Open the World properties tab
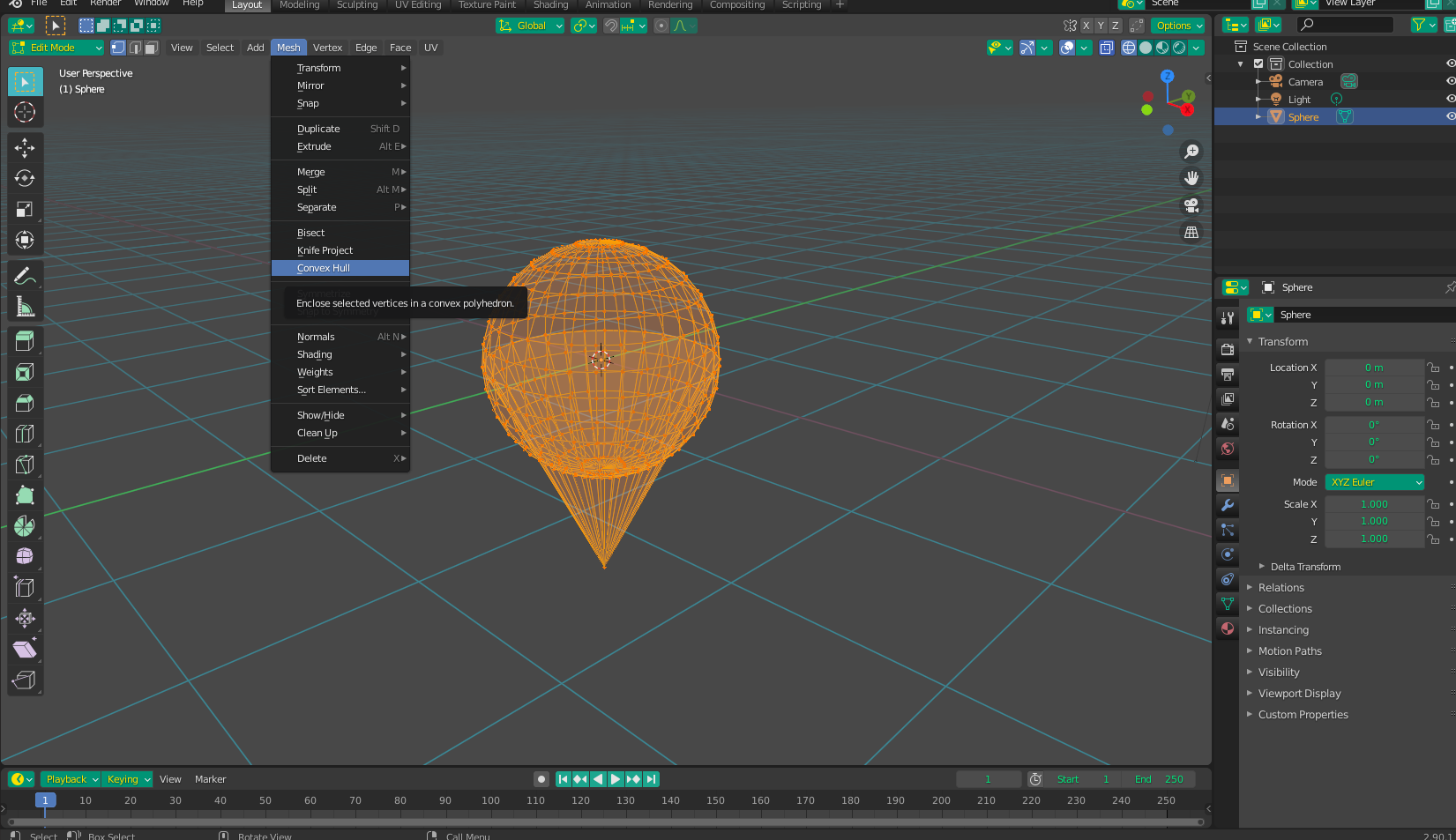1456x840 pixels. [1228, 449]
